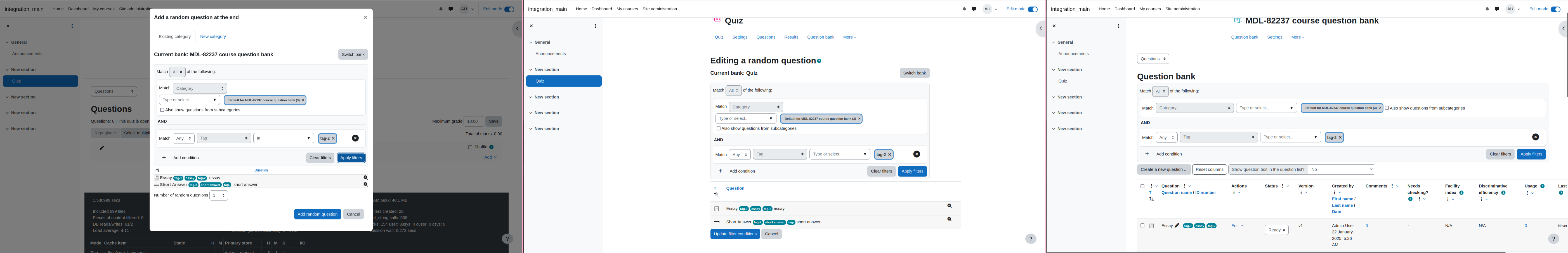Preview the Essay question in the dialog
This screenshot has height=253, width=1568.
point(365,178)
